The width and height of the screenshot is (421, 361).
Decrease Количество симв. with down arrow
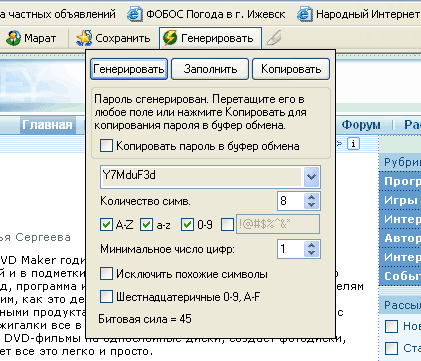click(312, 205)
